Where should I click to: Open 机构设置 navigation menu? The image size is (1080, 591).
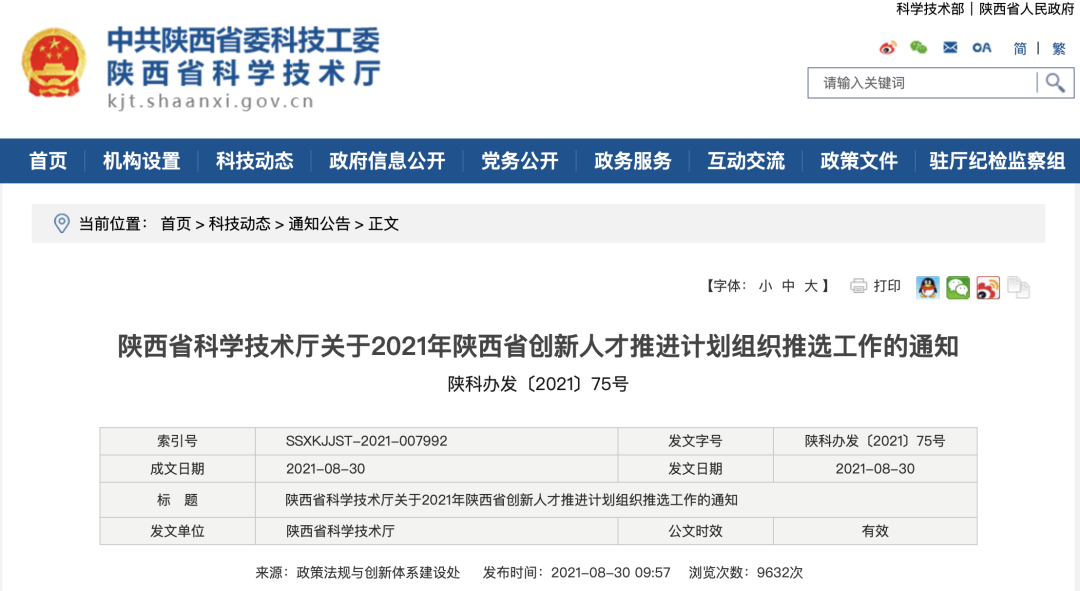[141, 161]
